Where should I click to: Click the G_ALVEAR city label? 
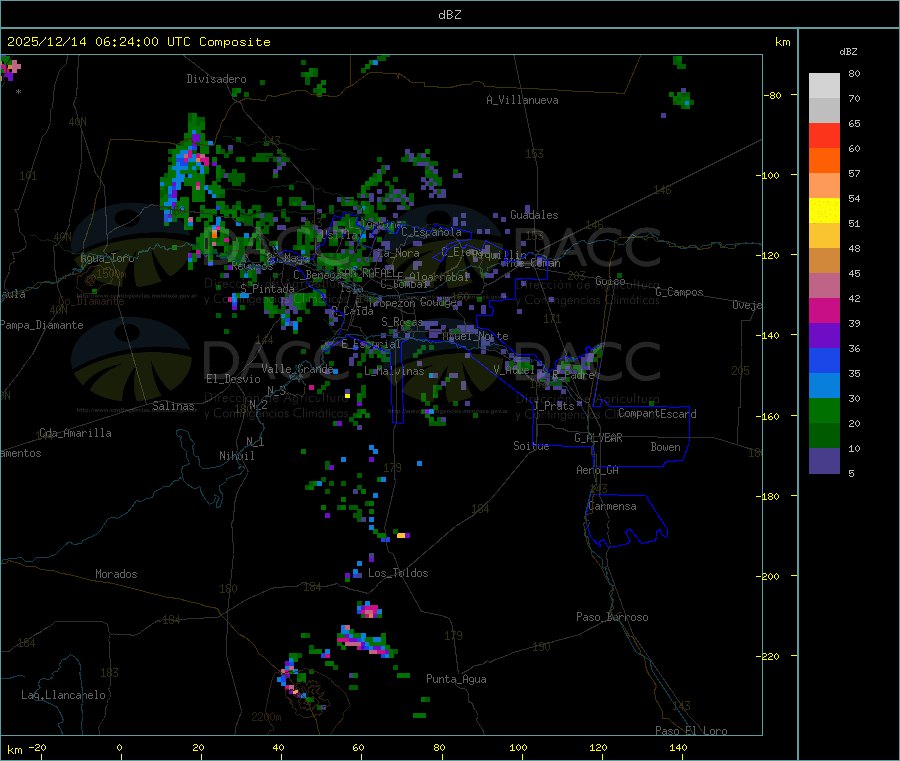pos(598,438)
